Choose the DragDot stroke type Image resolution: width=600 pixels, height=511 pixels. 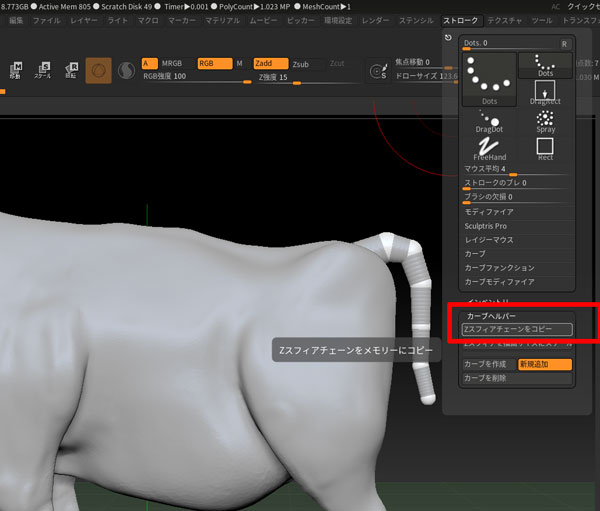[x=489, y=121]
